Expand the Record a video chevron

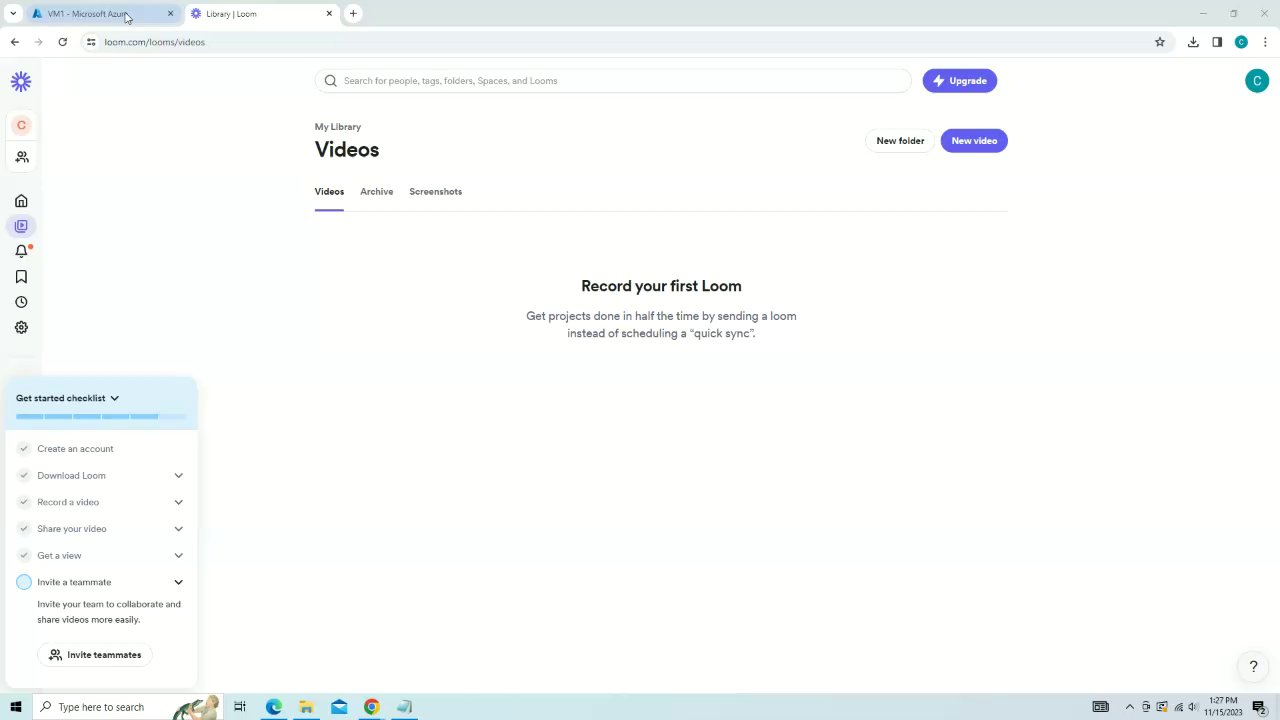[x=179, y=502]
